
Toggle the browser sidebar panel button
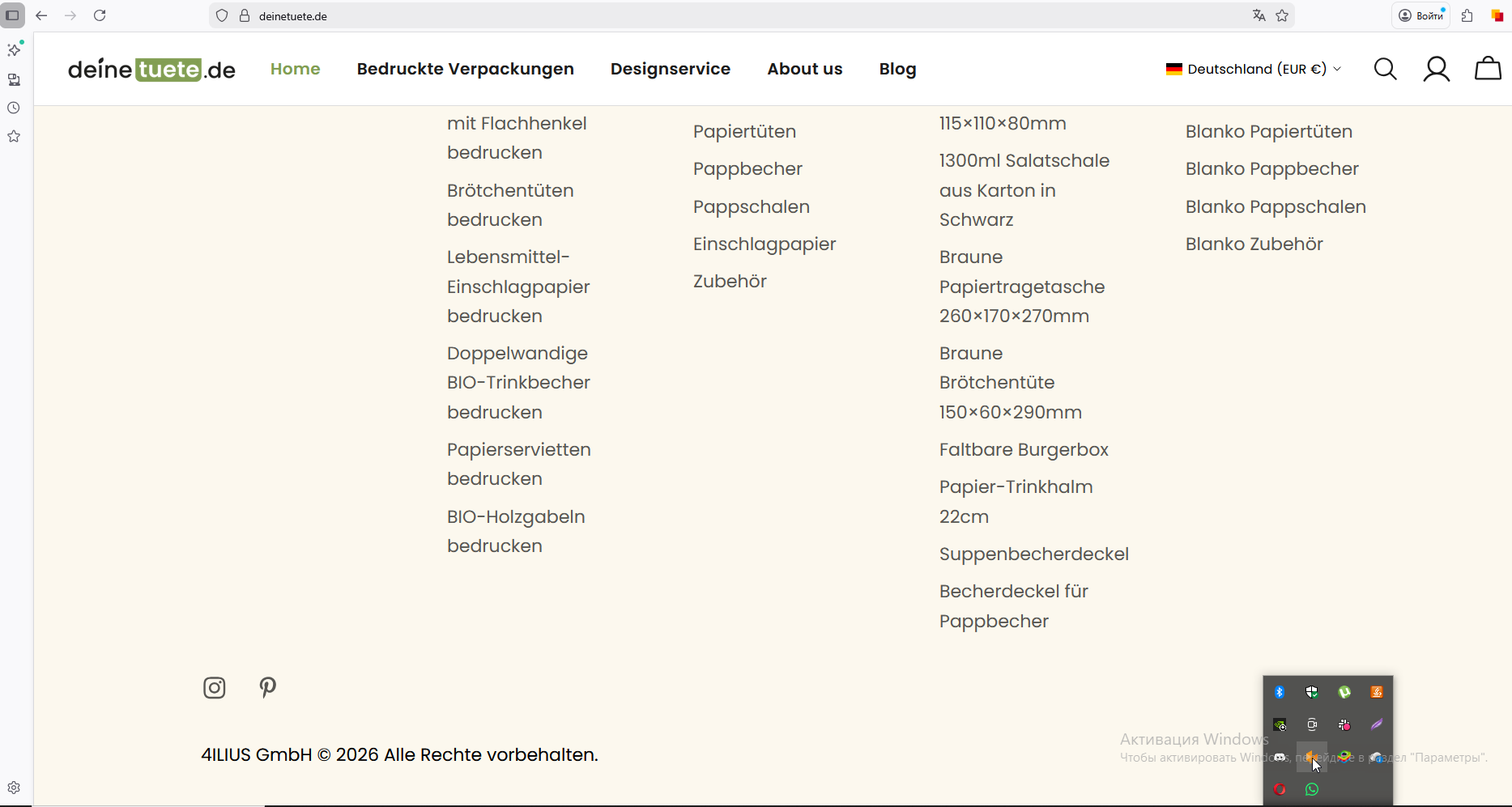[x=13, y=15]
